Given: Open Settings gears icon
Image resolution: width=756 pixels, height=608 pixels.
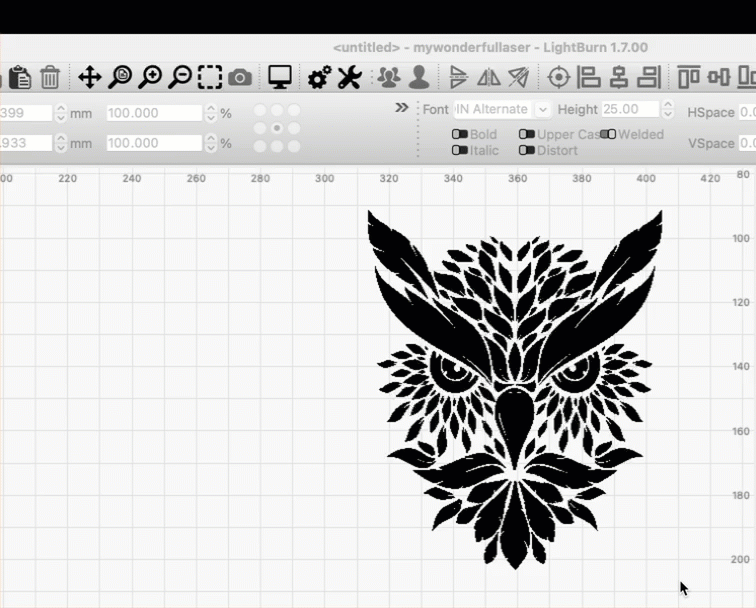Looking at the screenshot, I should (319, 77).
